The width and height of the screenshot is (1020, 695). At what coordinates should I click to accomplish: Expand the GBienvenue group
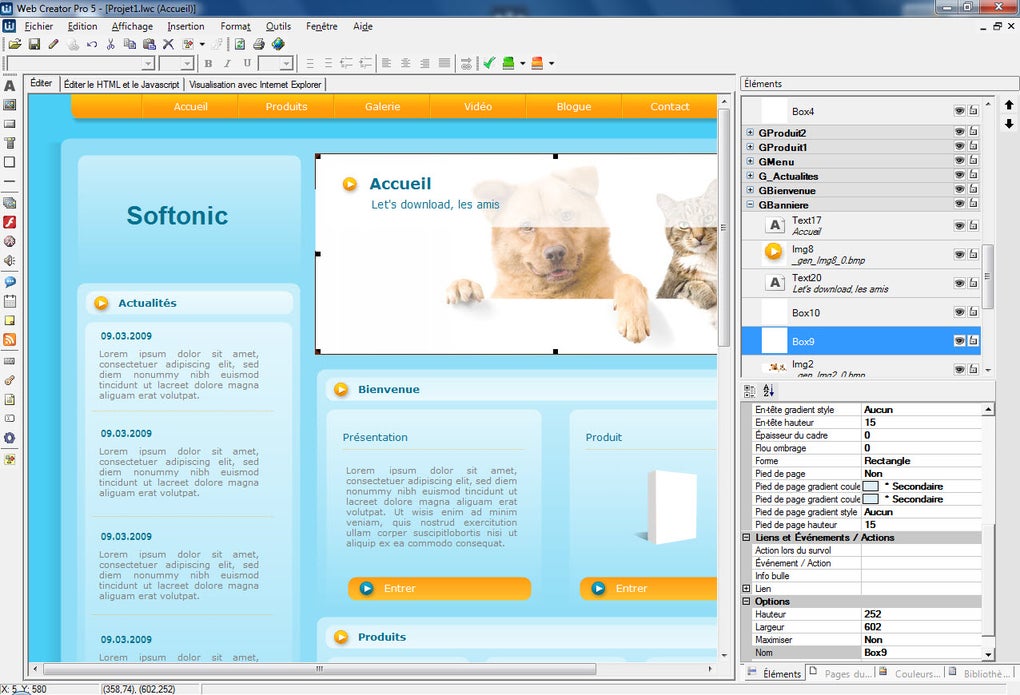[x=750, y=189]
